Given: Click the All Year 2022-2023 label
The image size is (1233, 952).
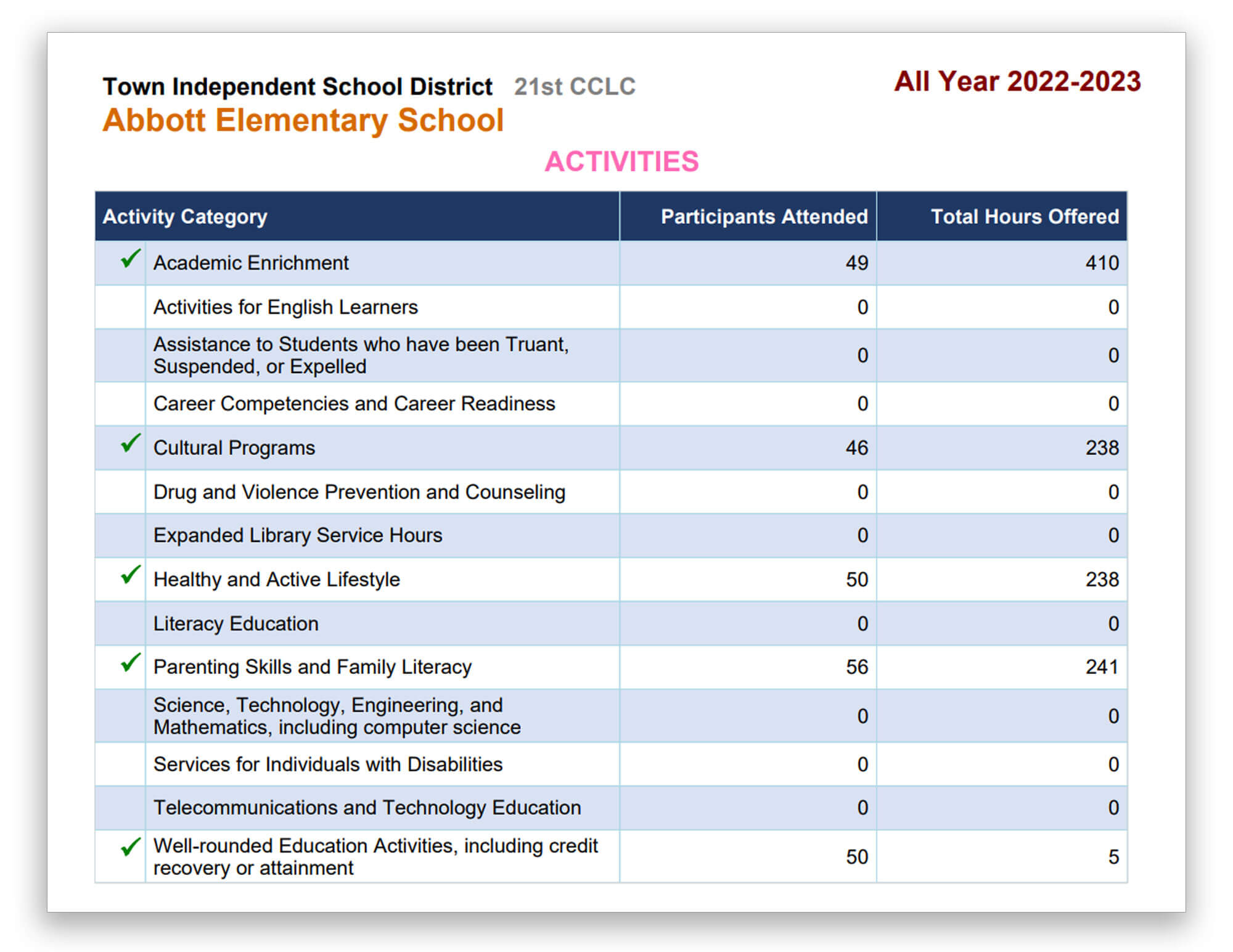Looking at the screenshot, I should (1017, 81).
